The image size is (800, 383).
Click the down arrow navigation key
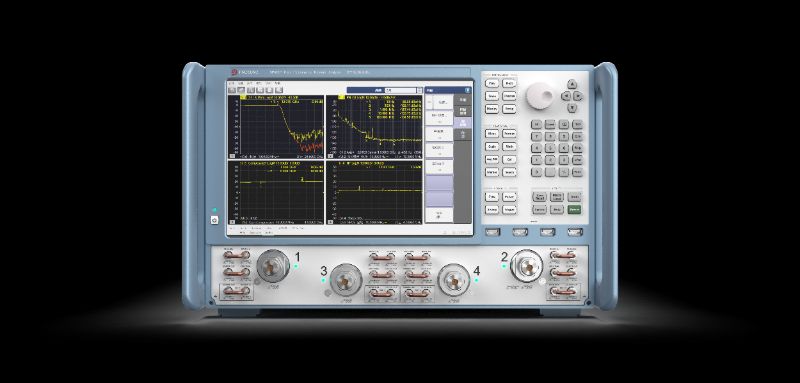tap(572, 108)
